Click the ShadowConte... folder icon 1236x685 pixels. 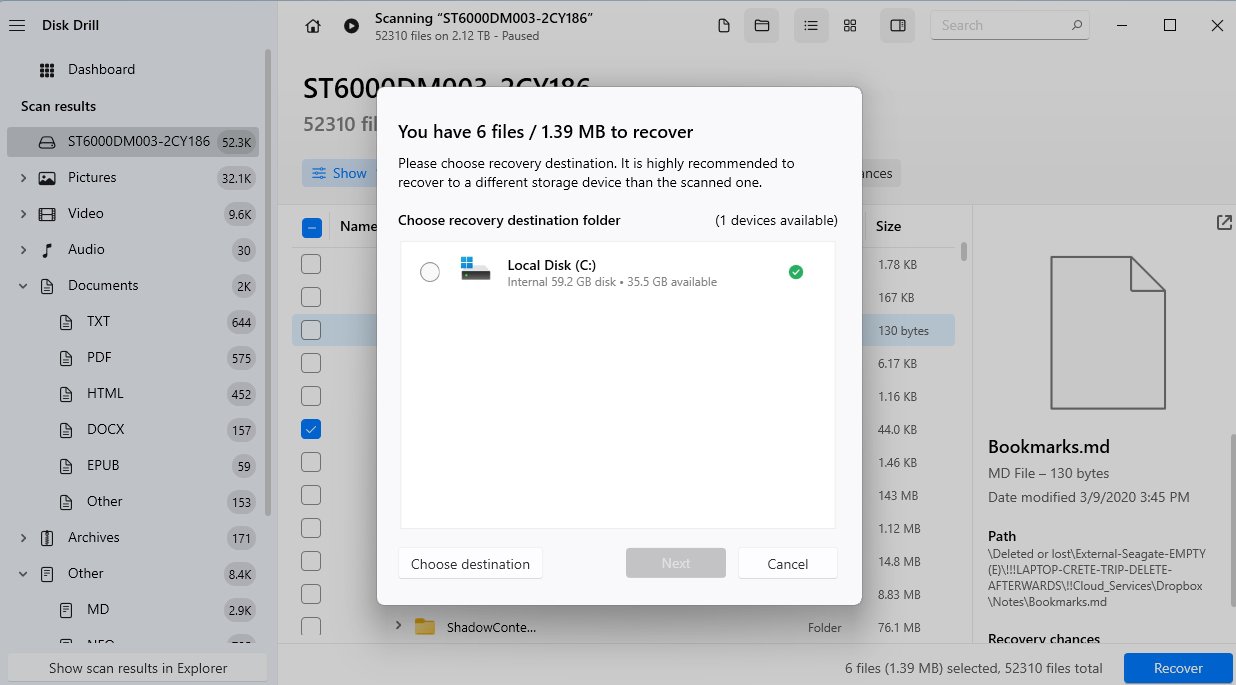(425, 627)
